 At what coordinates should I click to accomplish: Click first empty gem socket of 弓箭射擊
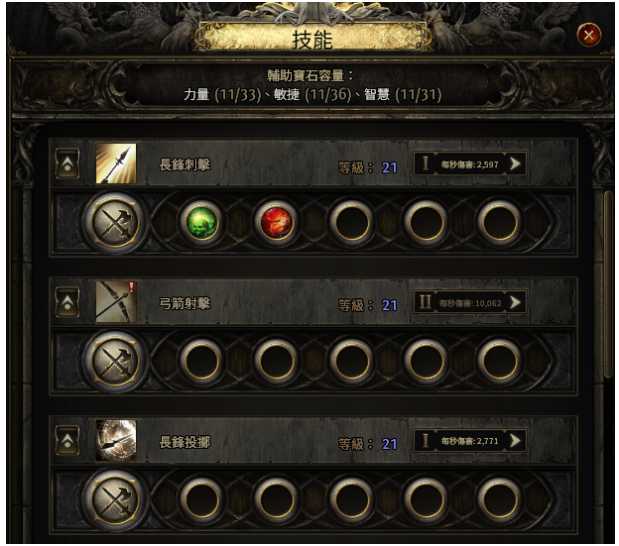201,360
